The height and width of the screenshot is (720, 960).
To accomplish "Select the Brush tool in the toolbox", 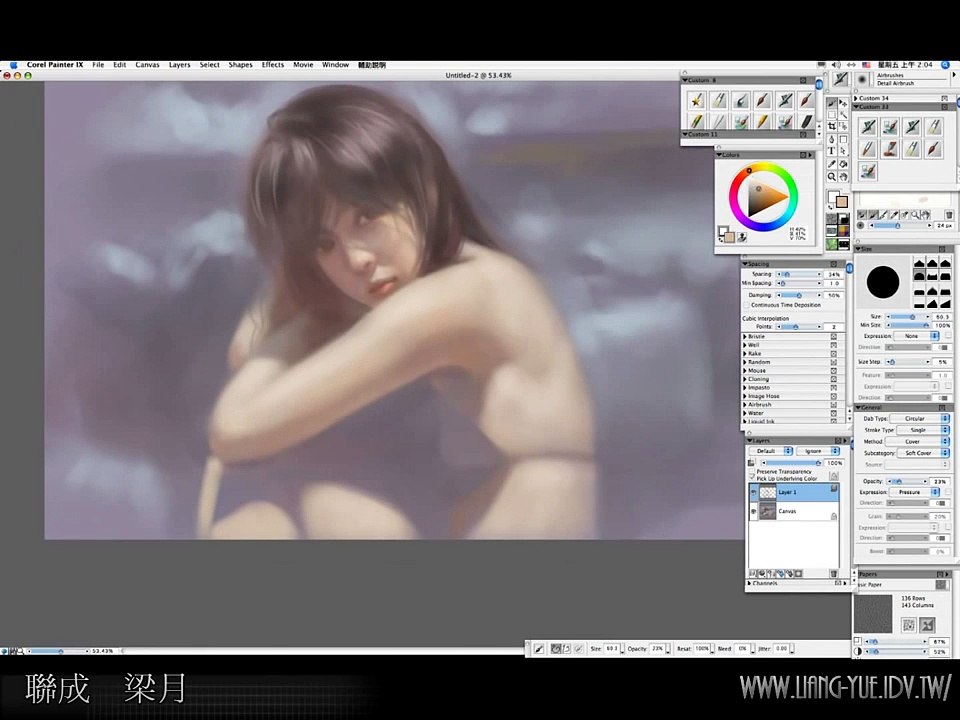I will pyautogui.click(x=831, y=103).
